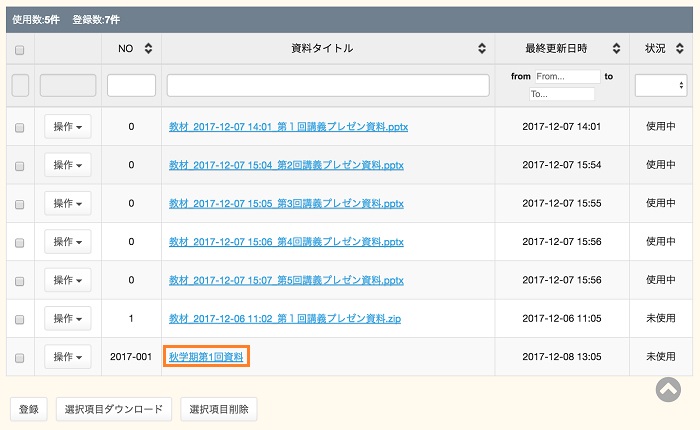
Task: Open the 状況 filter dropdown
Action: [x=660, y=86]
